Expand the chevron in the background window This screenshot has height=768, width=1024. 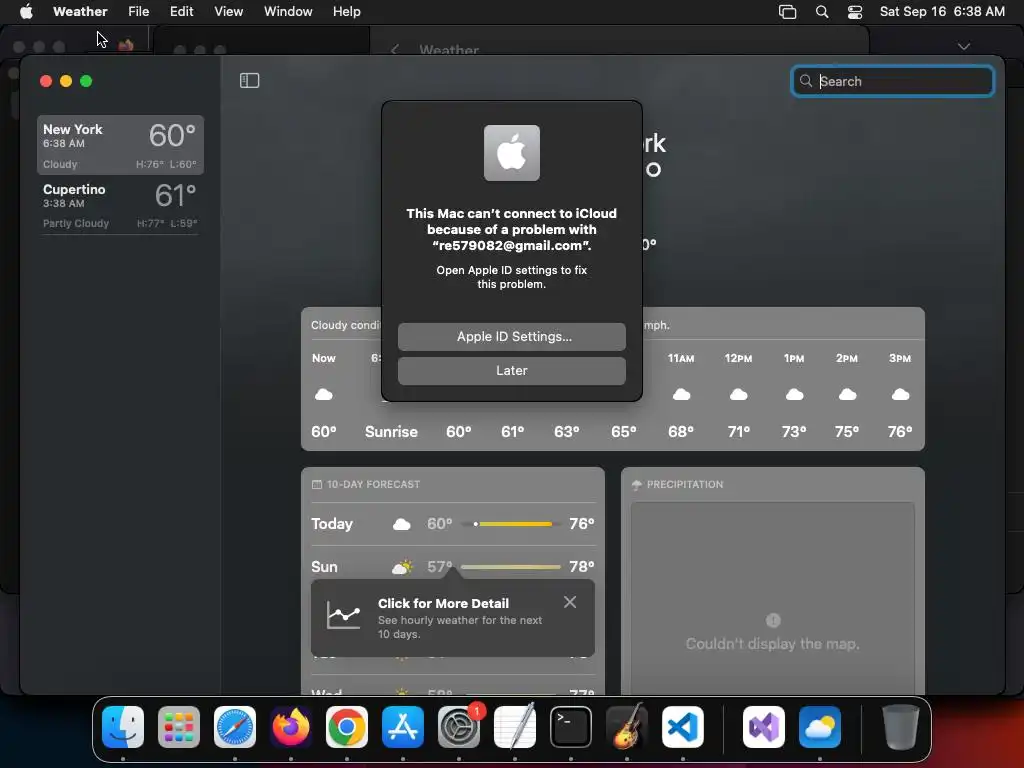coord(964,46)
